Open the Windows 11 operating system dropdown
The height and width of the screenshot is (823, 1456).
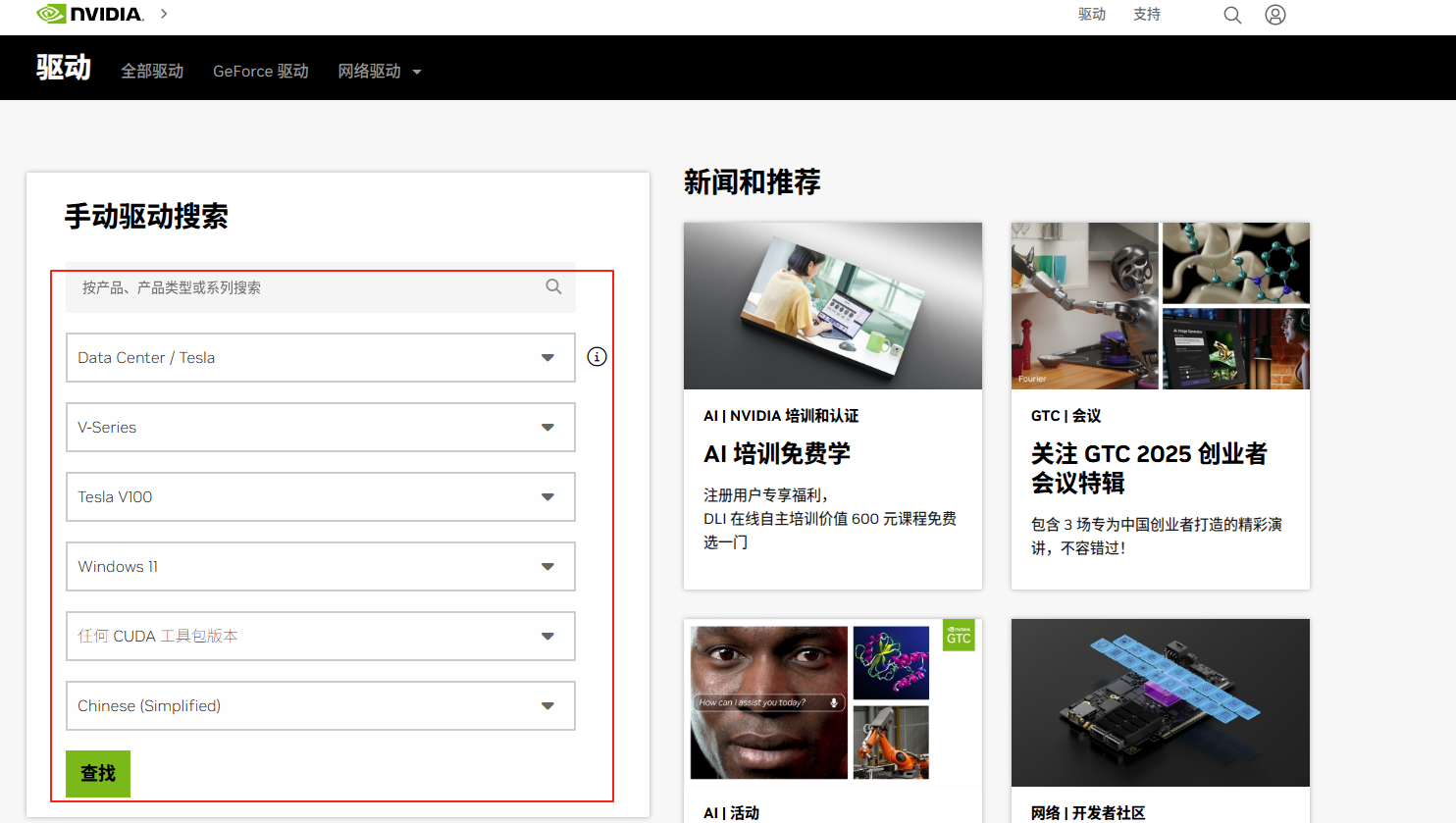click(x=321, y=567)
